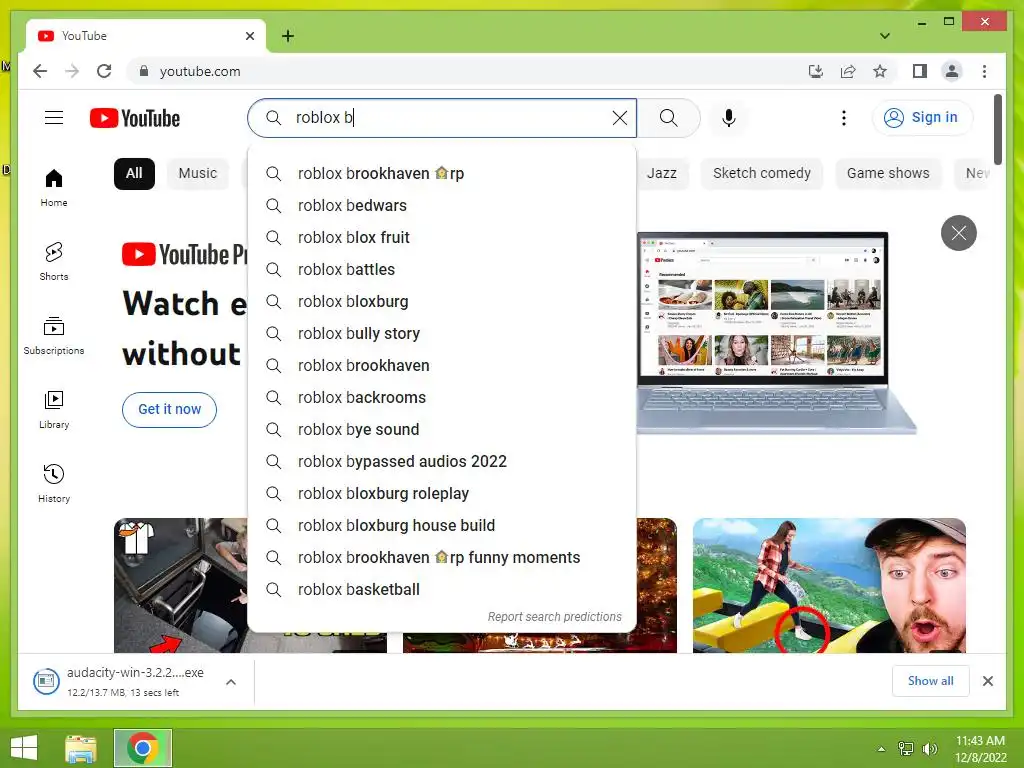Select the Music filter chip
The height and width of the screenshot is (768, 1024).
coord(197,174)
